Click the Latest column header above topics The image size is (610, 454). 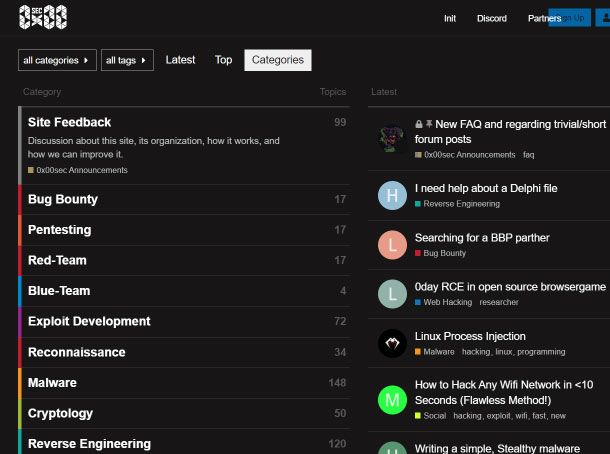(384, 92)
